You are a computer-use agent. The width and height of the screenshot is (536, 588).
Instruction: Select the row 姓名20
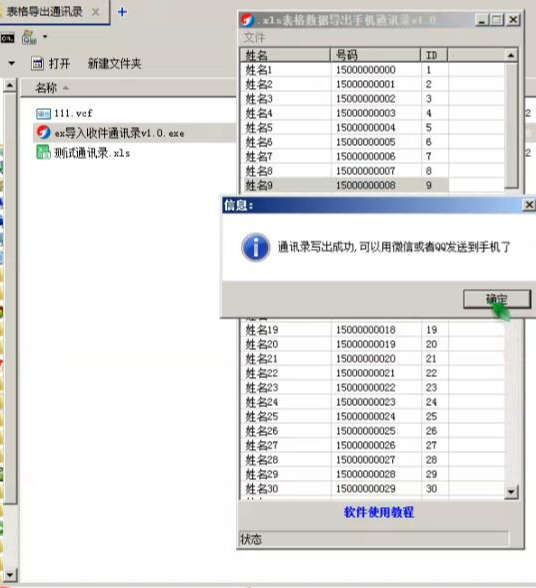tap(345, 344)
